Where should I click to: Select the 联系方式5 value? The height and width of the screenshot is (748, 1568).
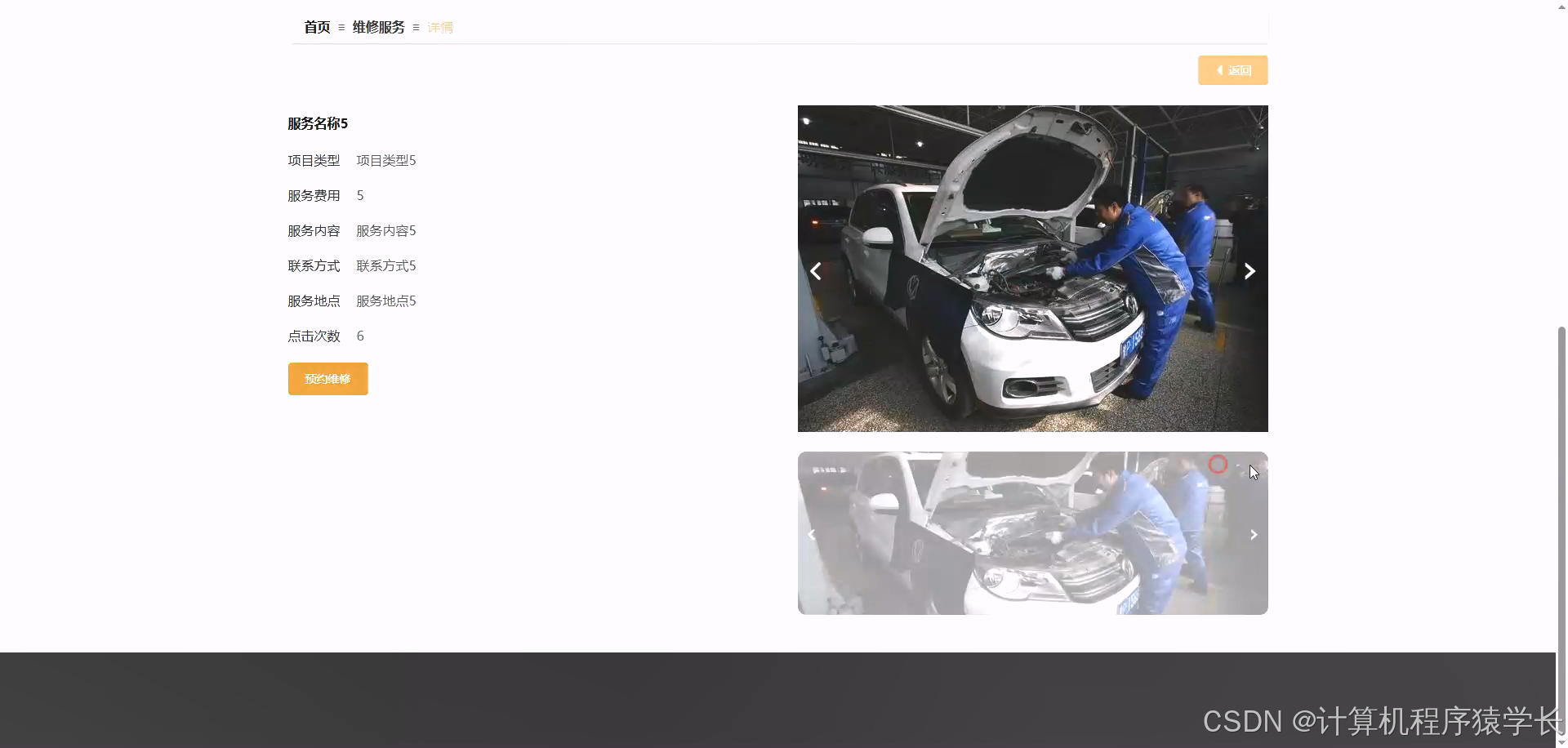[x=386, y=266]
